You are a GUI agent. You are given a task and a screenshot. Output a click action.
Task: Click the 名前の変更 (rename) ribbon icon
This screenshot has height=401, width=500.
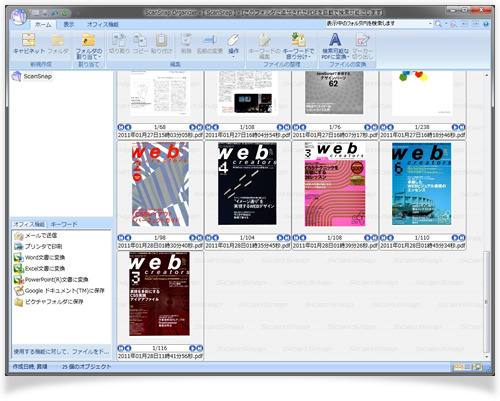210,43
